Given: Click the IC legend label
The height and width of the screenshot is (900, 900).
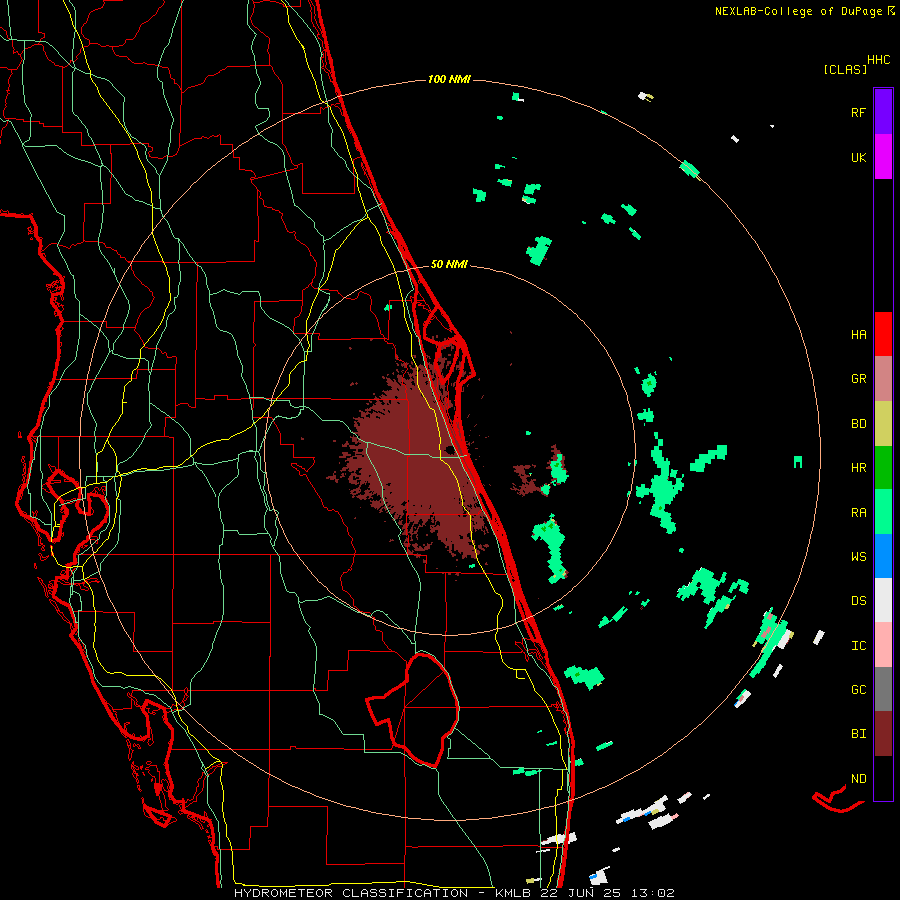Looking at the screenshot, I should pyautogui.click(x=858, y=646).
